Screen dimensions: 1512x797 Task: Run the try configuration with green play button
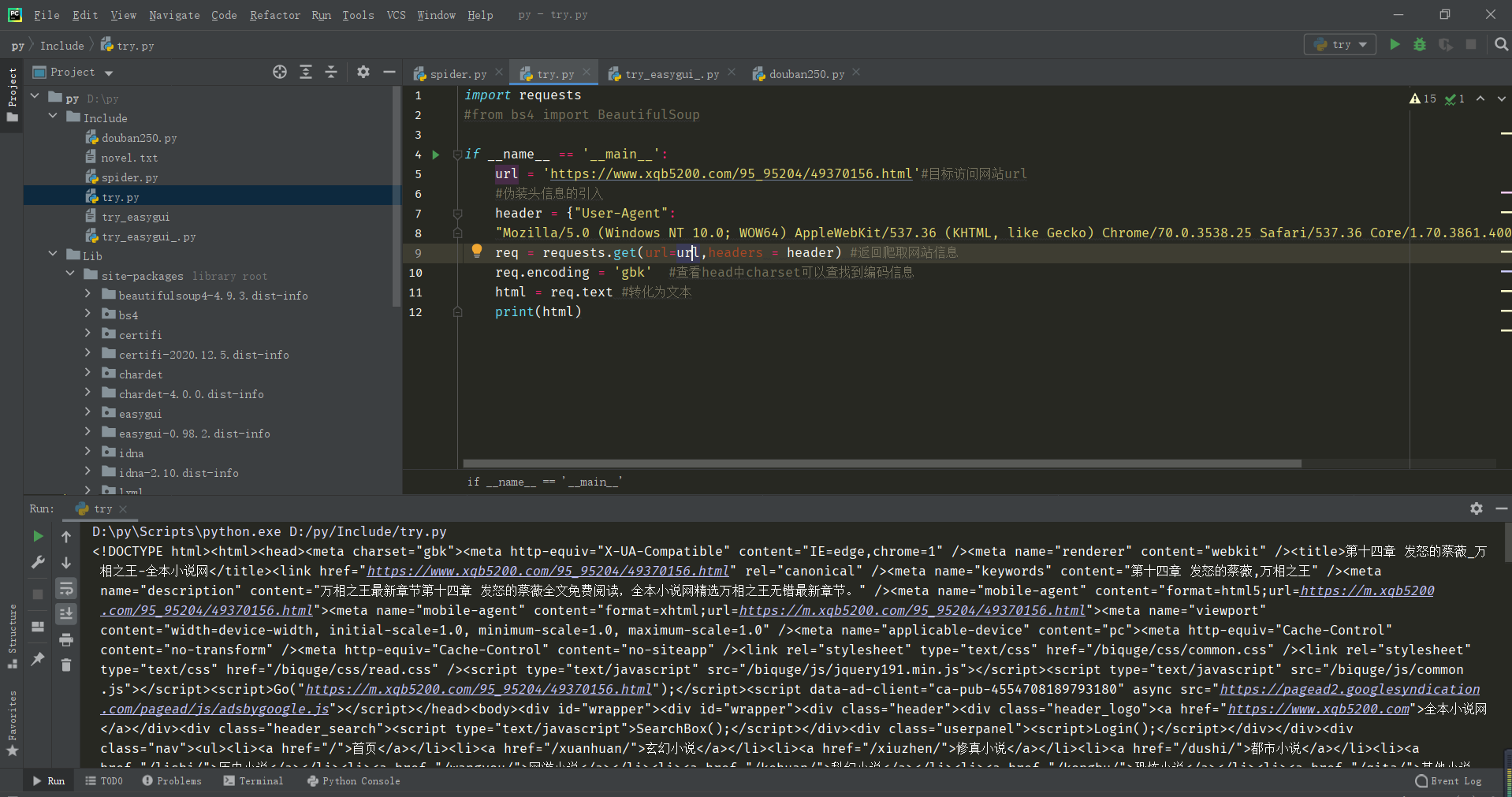click(1395, 45)
